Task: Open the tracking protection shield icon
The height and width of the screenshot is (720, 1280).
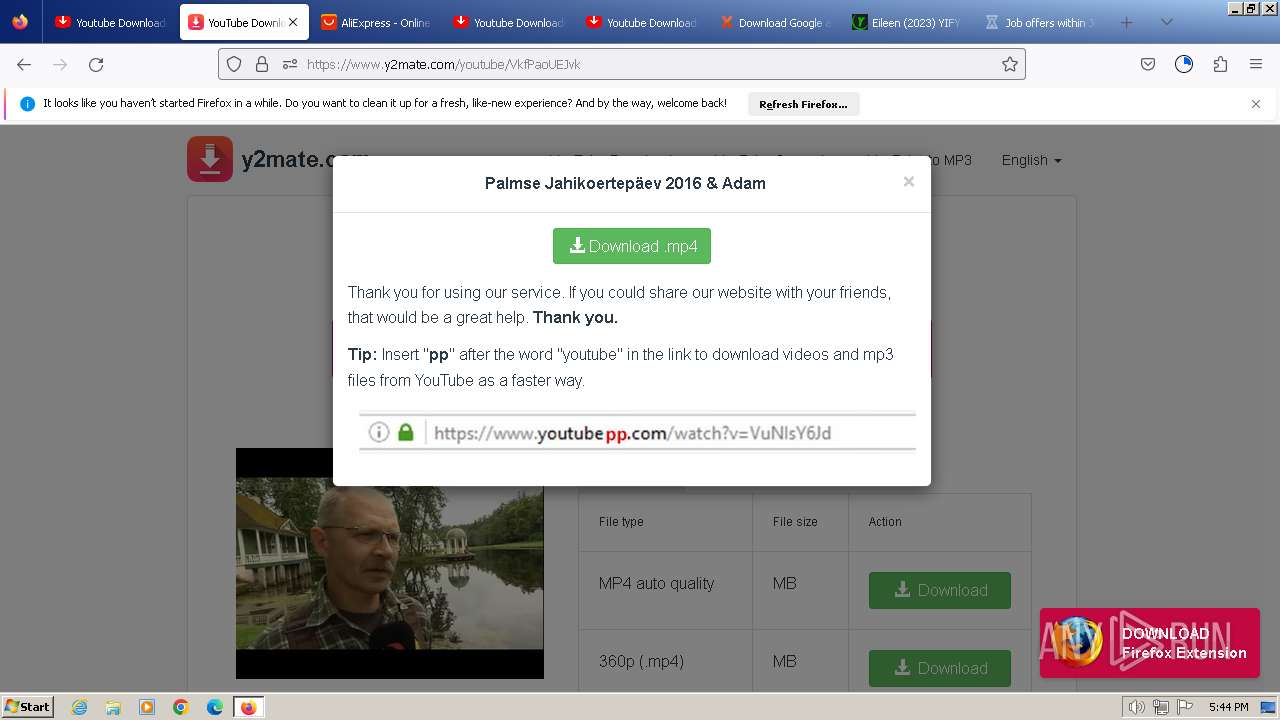Action: pos(234,64)
